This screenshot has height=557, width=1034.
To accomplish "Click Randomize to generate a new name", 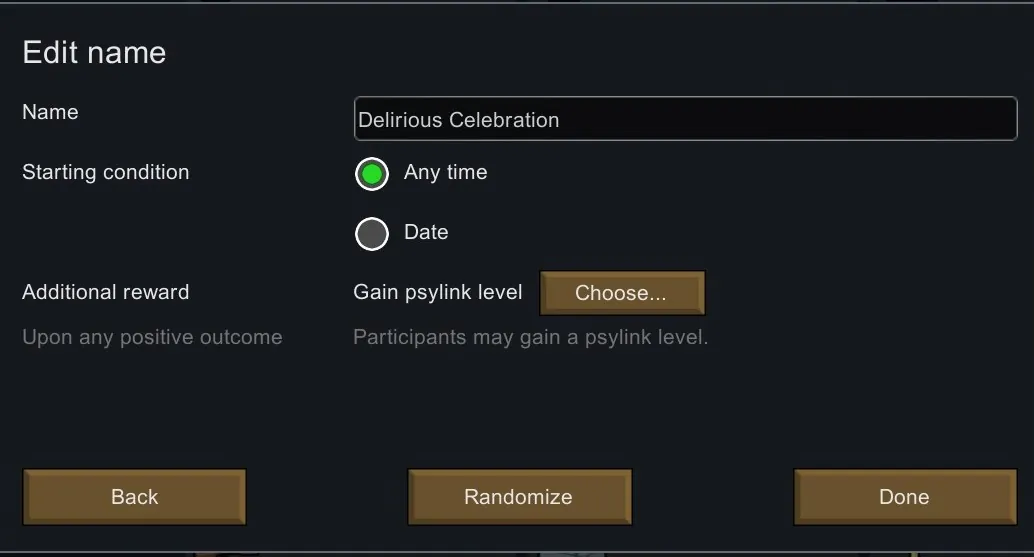I will click(x=519, y=497).
